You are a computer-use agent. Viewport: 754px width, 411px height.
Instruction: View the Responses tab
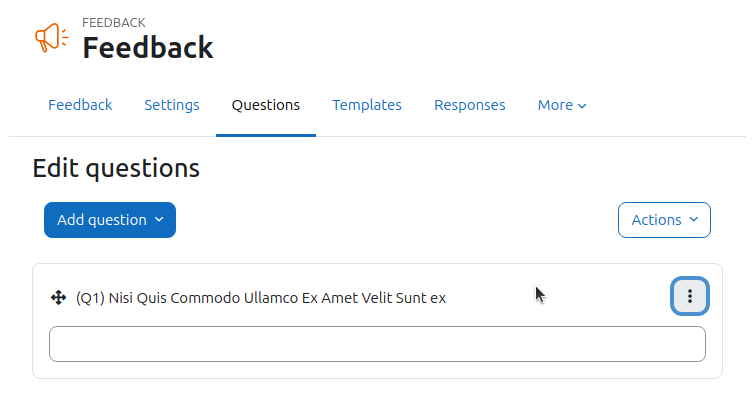point(470,105)
